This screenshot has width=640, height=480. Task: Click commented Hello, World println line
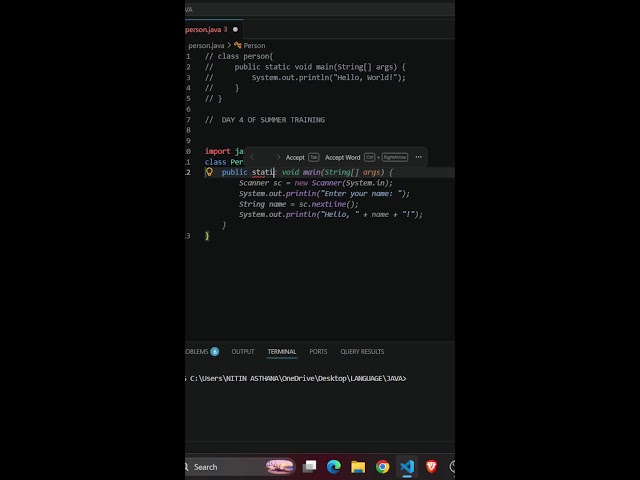[305, 77]
